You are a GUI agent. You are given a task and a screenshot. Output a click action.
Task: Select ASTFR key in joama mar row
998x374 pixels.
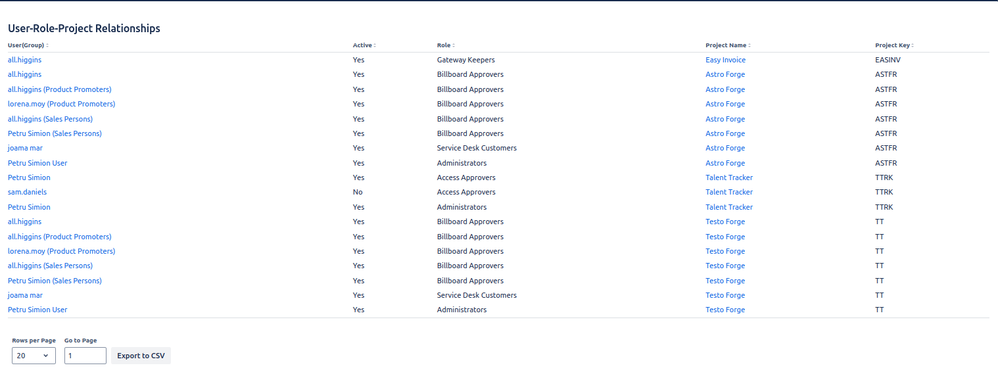(x=886, y=148)
